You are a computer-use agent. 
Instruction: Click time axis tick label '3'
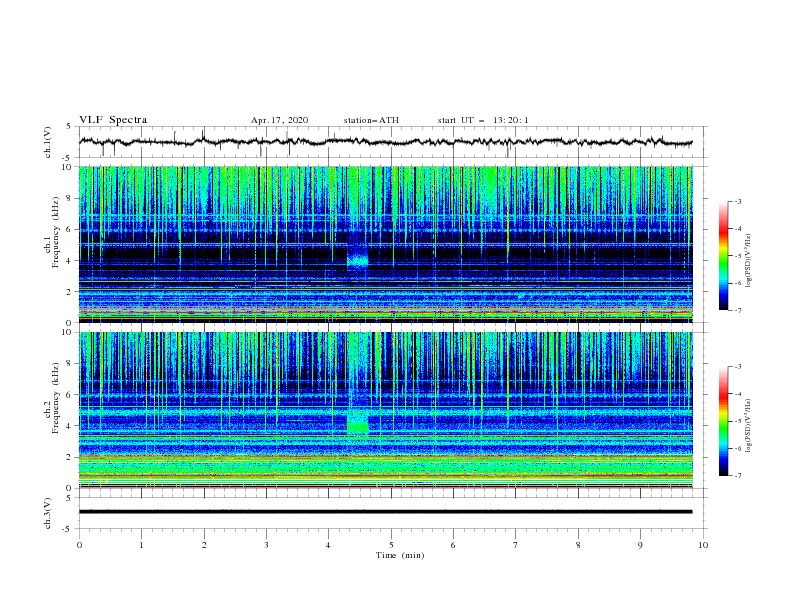[266, 545]
